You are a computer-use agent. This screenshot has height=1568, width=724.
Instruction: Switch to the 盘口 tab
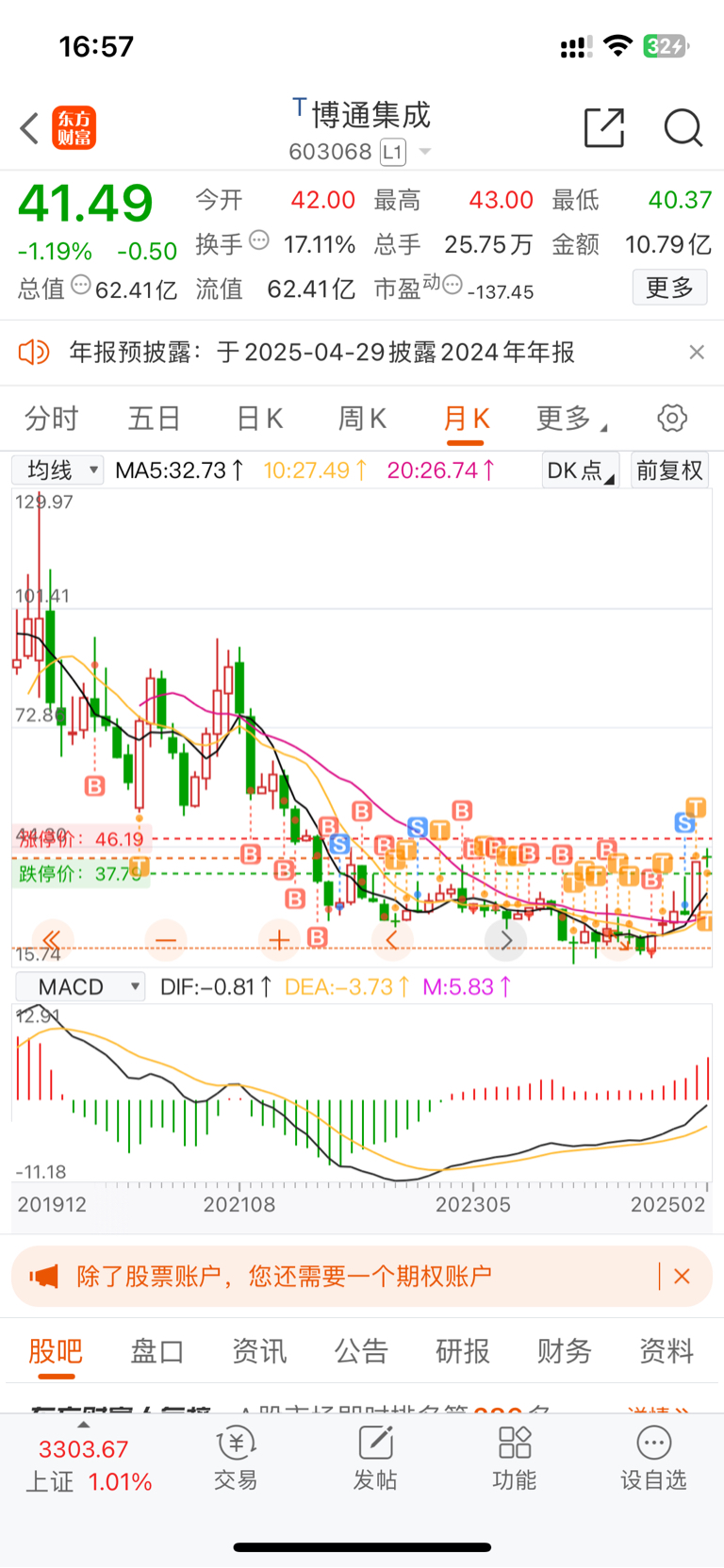(x=156, y=1350)
